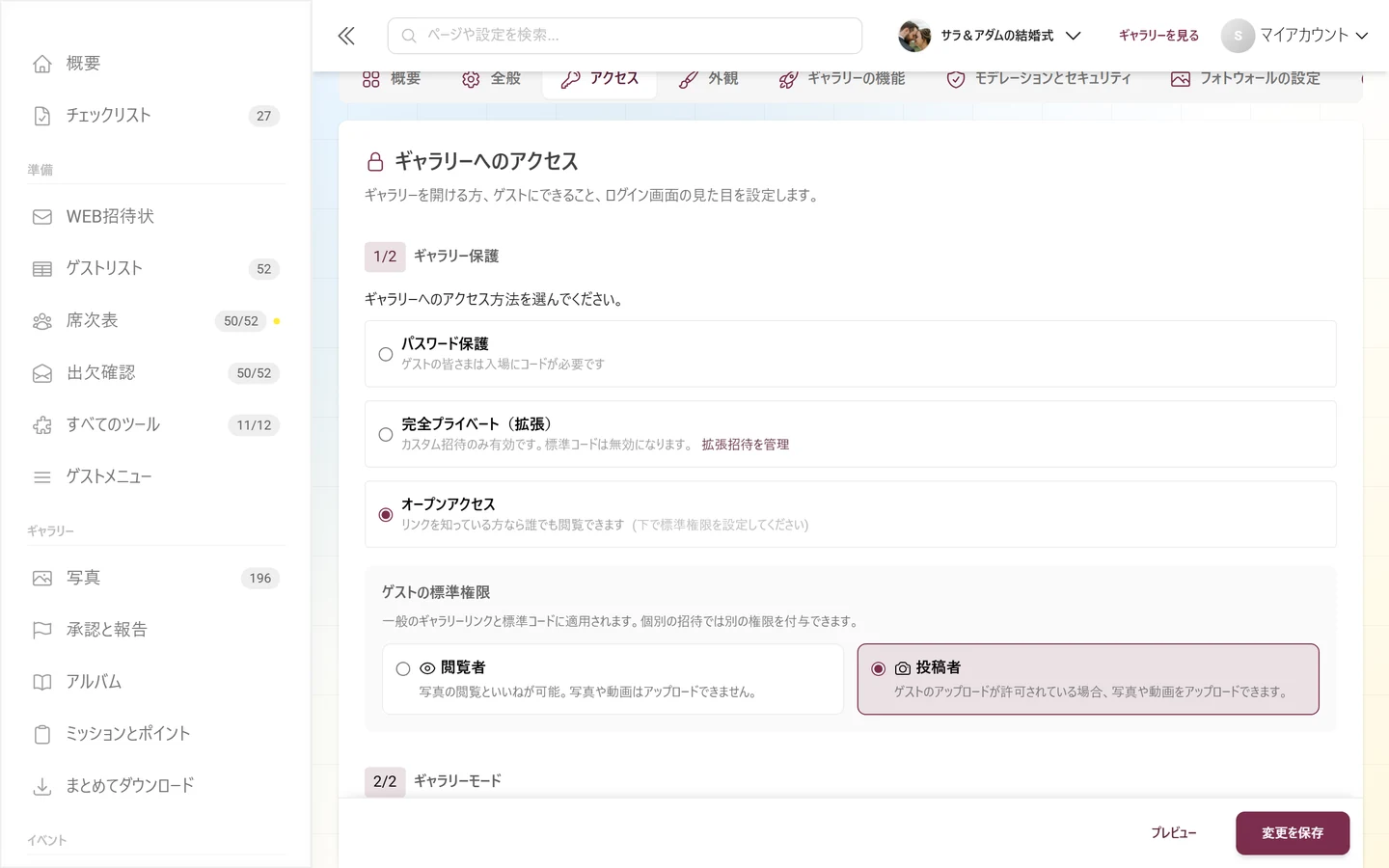The image size is (1389, 868).
Task: Click the rocket icon on ギャラリーの機能 tab
Action: coord(788,79)
